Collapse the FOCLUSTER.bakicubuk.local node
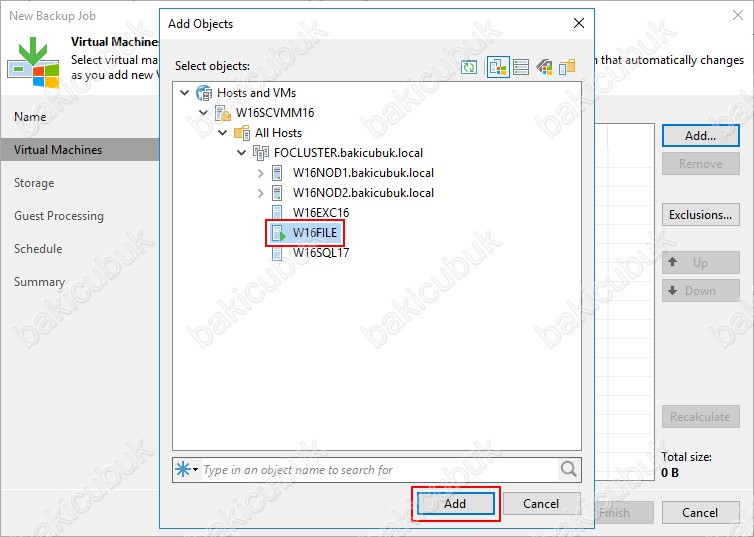The image size is (754, 537). point(242,153)
